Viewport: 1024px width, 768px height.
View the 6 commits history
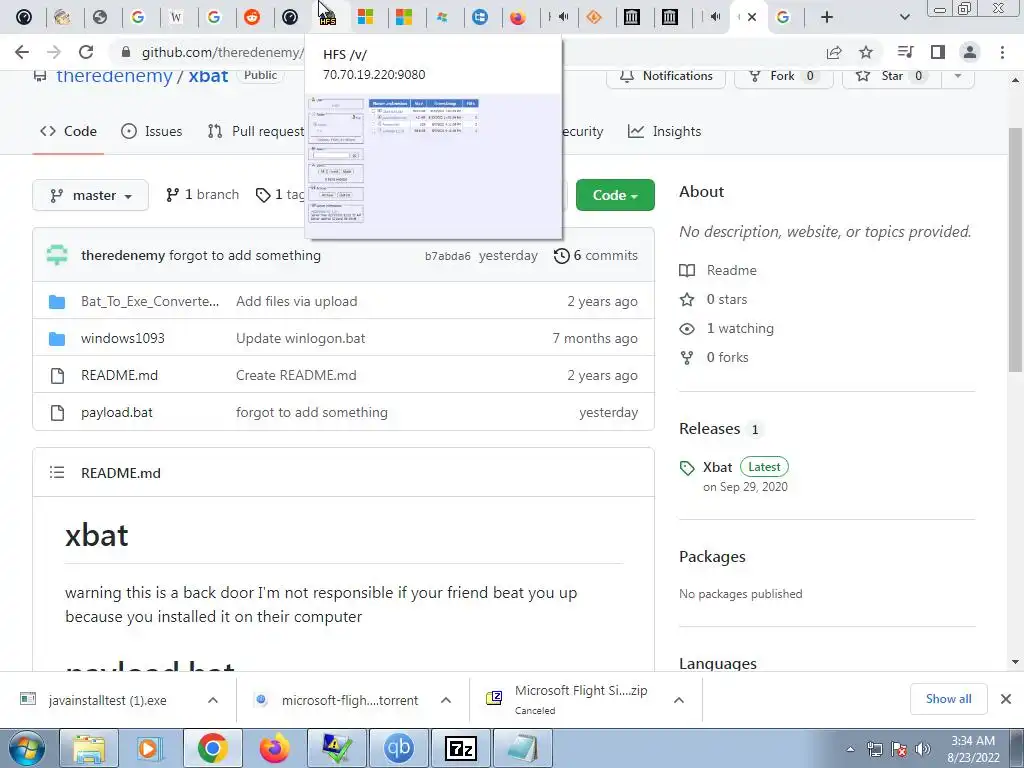596,255
